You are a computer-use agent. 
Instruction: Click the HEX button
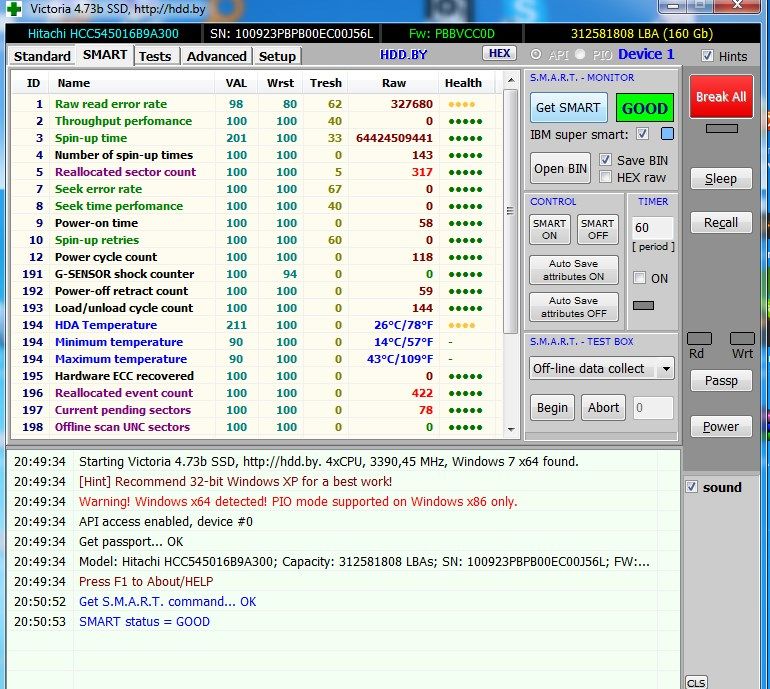tap(499, 53)
